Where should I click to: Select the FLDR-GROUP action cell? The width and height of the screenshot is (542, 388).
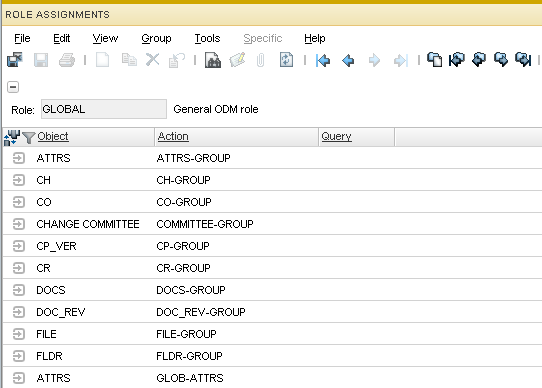(x=189, y=356)
